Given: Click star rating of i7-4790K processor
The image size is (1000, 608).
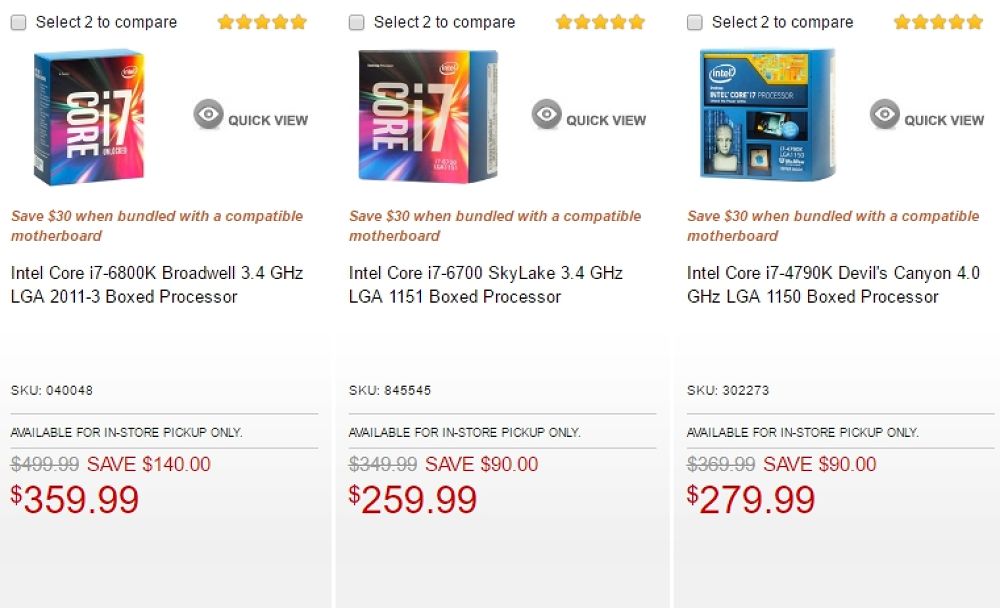Looking at the screenshot, I should click(938, 22).
